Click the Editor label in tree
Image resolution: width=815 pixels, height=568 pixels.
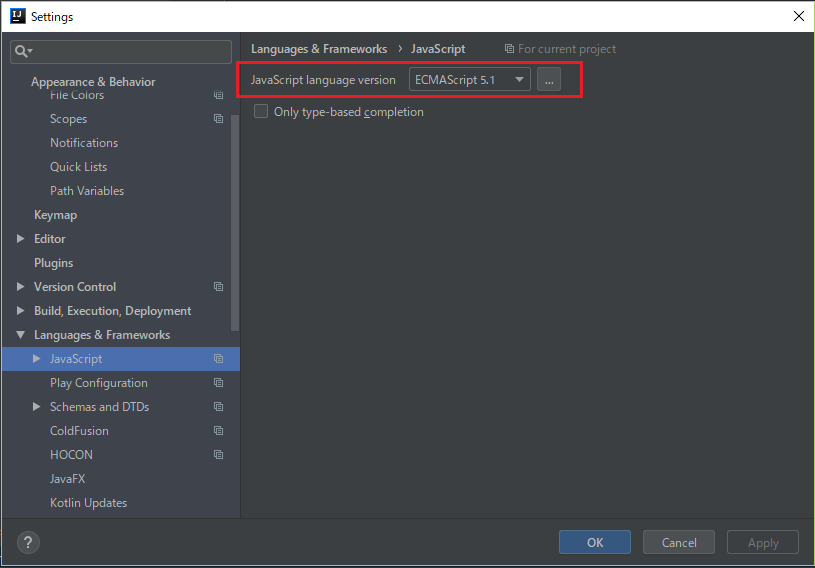click(x=49, y=239)
